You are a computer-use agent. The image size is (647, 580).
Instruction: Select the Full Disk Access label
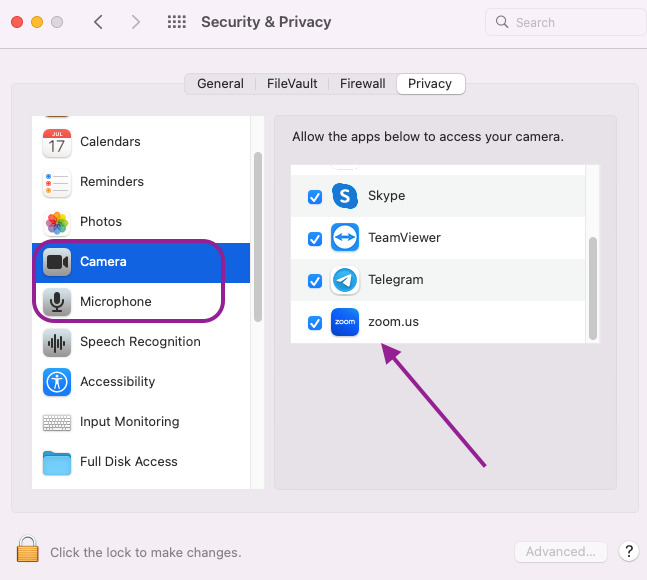pyautogui.click(x=129, y=462)
